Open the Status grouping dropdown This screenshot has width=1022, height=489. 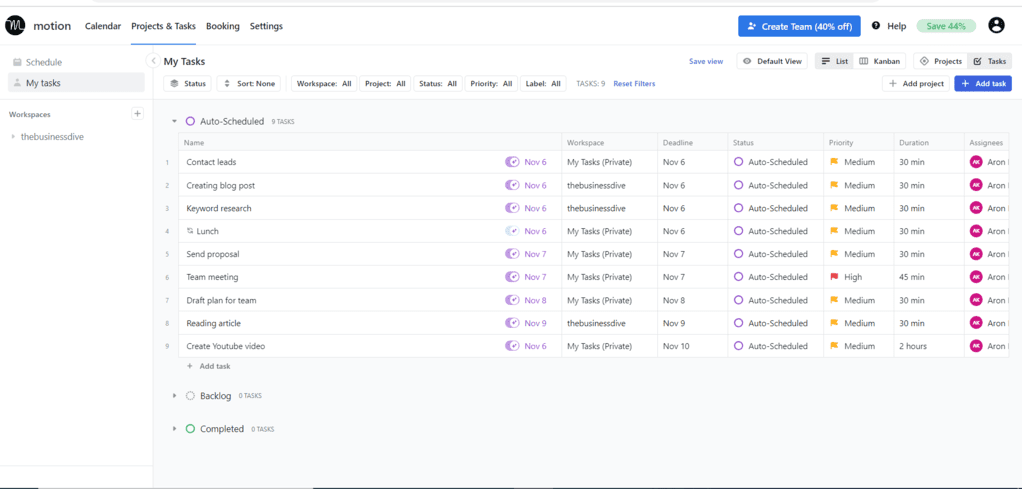[188, 83]
